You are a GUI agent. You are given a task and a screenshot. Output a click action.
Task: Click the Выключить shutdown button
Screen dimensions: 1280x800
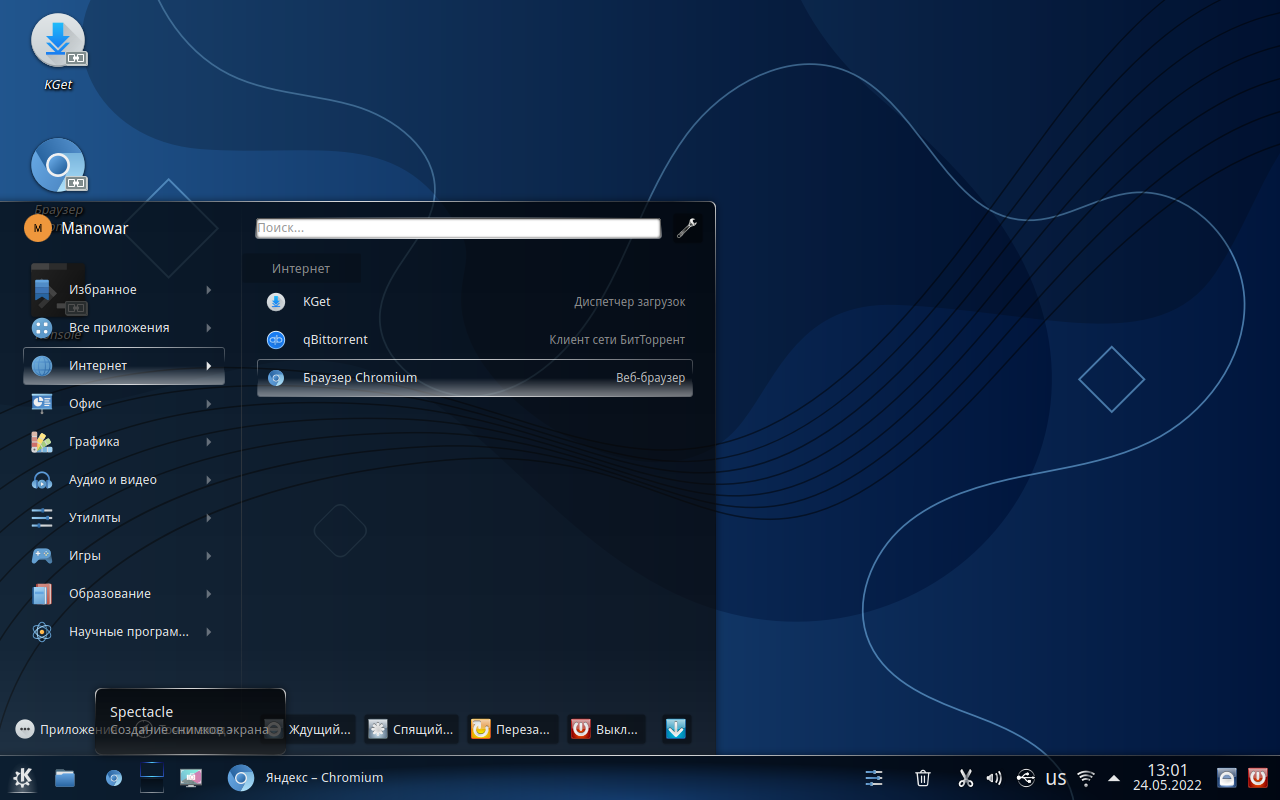coord(606,729)
